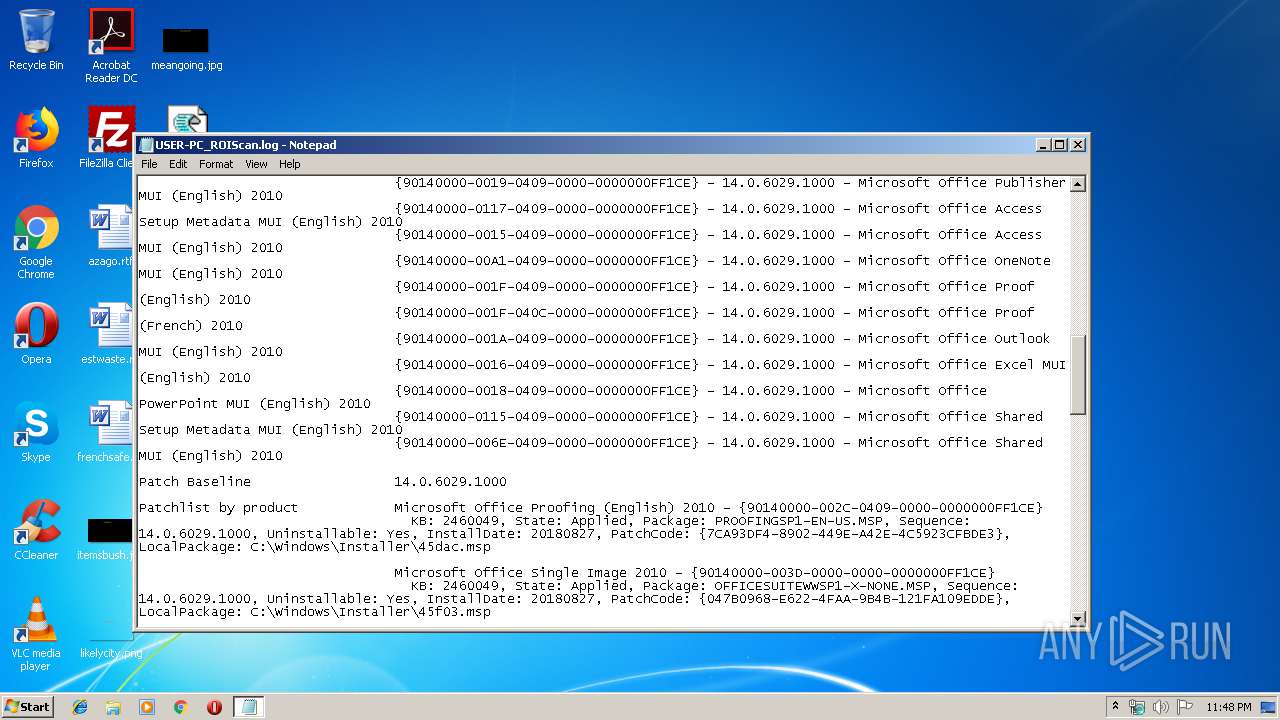Minimize the Notepad window
Screen dimensions: 1280x720
coord(1043,145)
